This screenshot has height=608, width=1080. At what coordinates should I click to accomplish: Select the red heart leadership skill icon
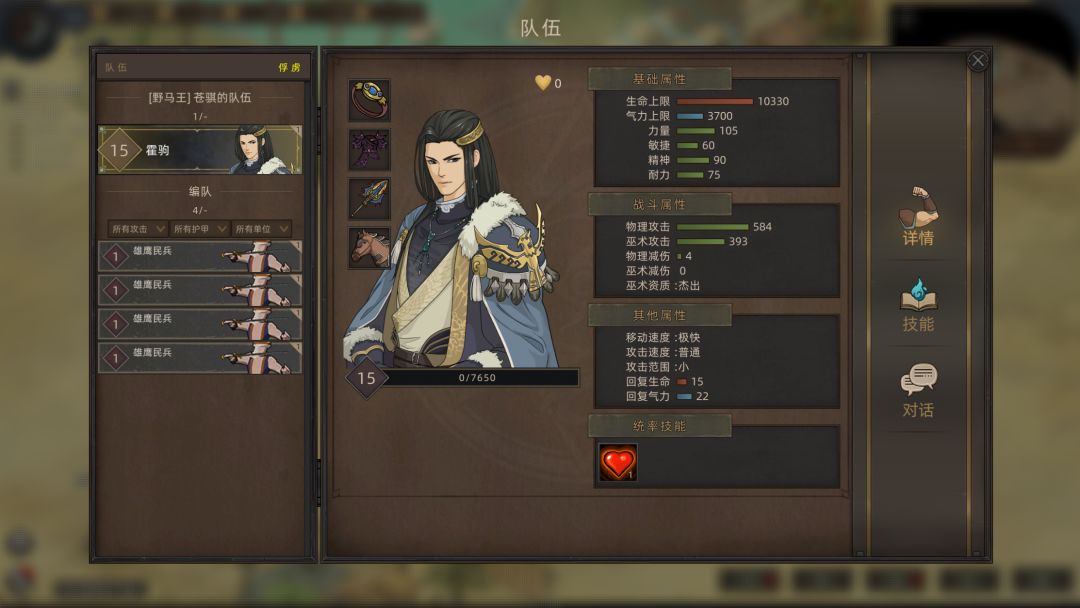(617, 462)
